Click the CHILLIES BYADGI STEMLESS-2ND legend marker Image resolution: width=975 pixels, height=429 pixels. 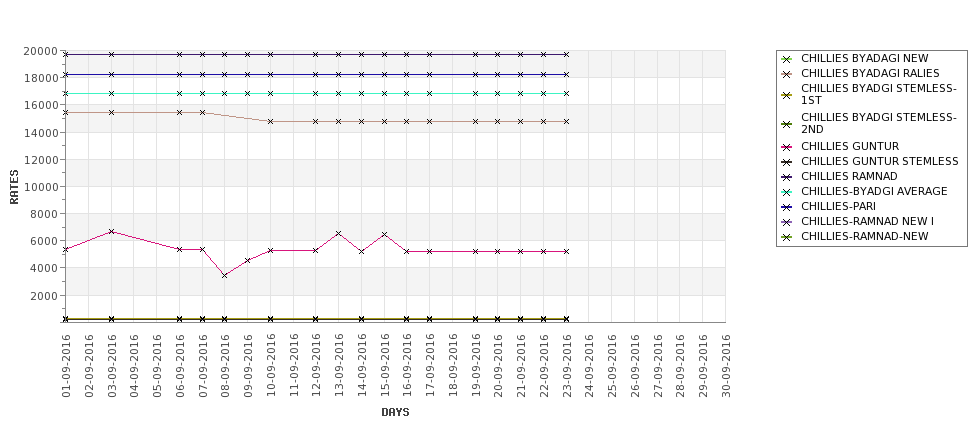(787, 124)
